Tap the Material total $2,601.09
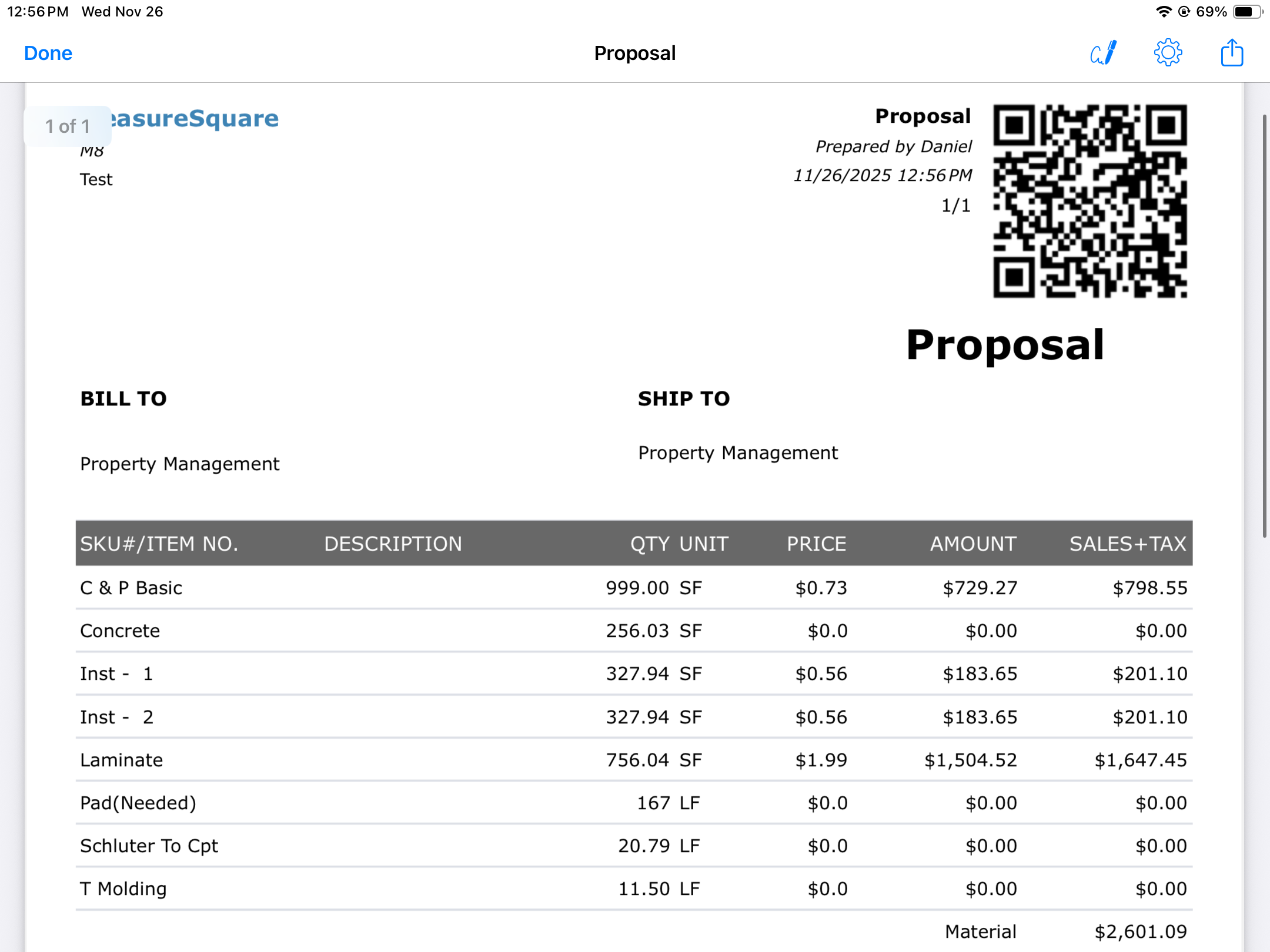Viewport: 1270px width, 952px height. 1140,931
